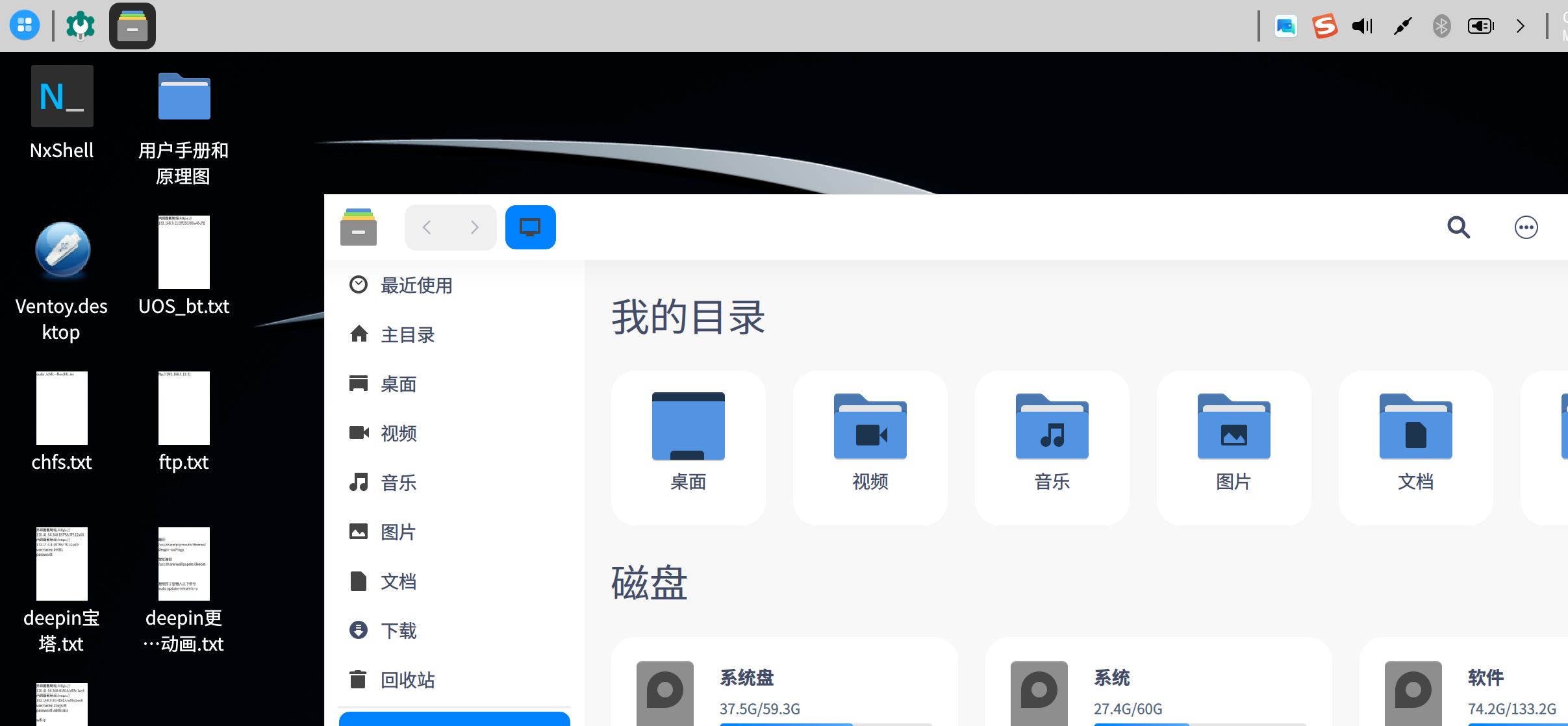
Task: Open 回收站 in the sidebar
Action: click(407, 680)
